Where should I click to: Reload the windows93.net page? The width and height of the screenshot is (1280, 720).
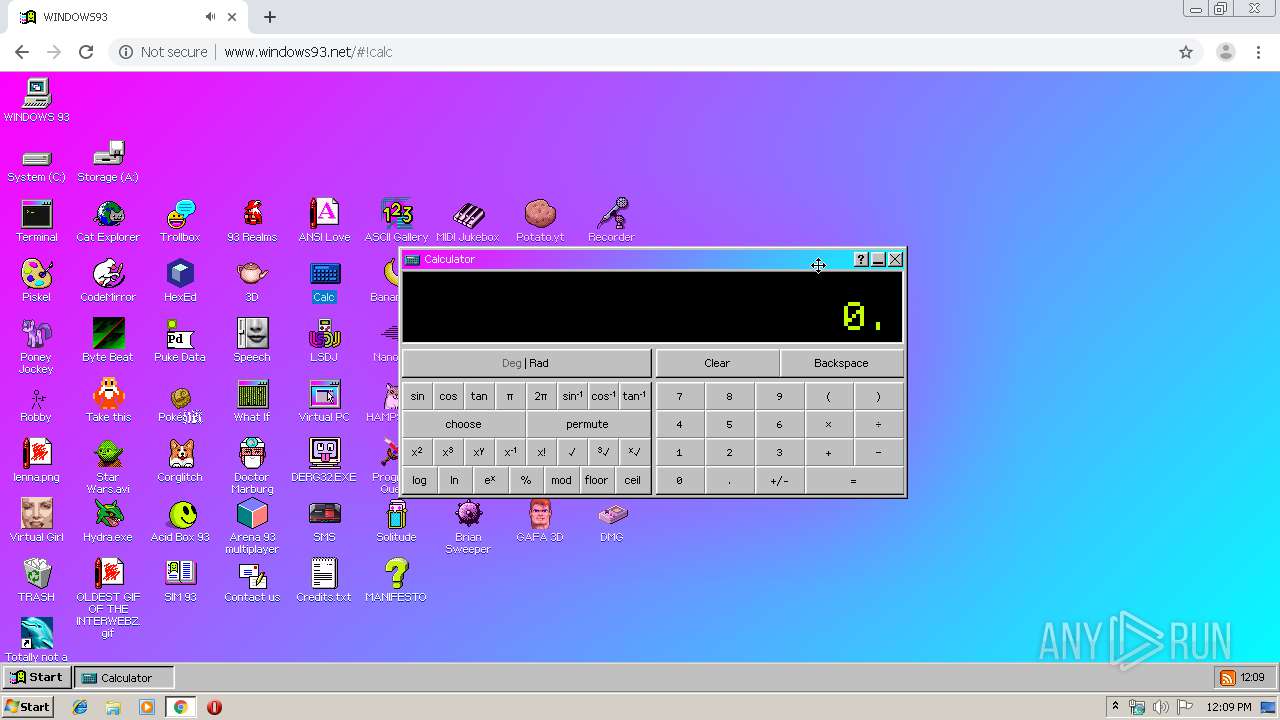pyautogui.click(x=86, y=52)
